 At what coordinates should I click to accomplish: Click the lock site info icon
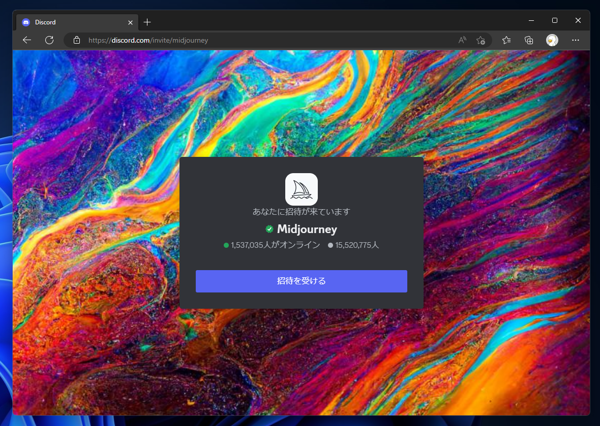pyautogui.click(x=77, y=40)
